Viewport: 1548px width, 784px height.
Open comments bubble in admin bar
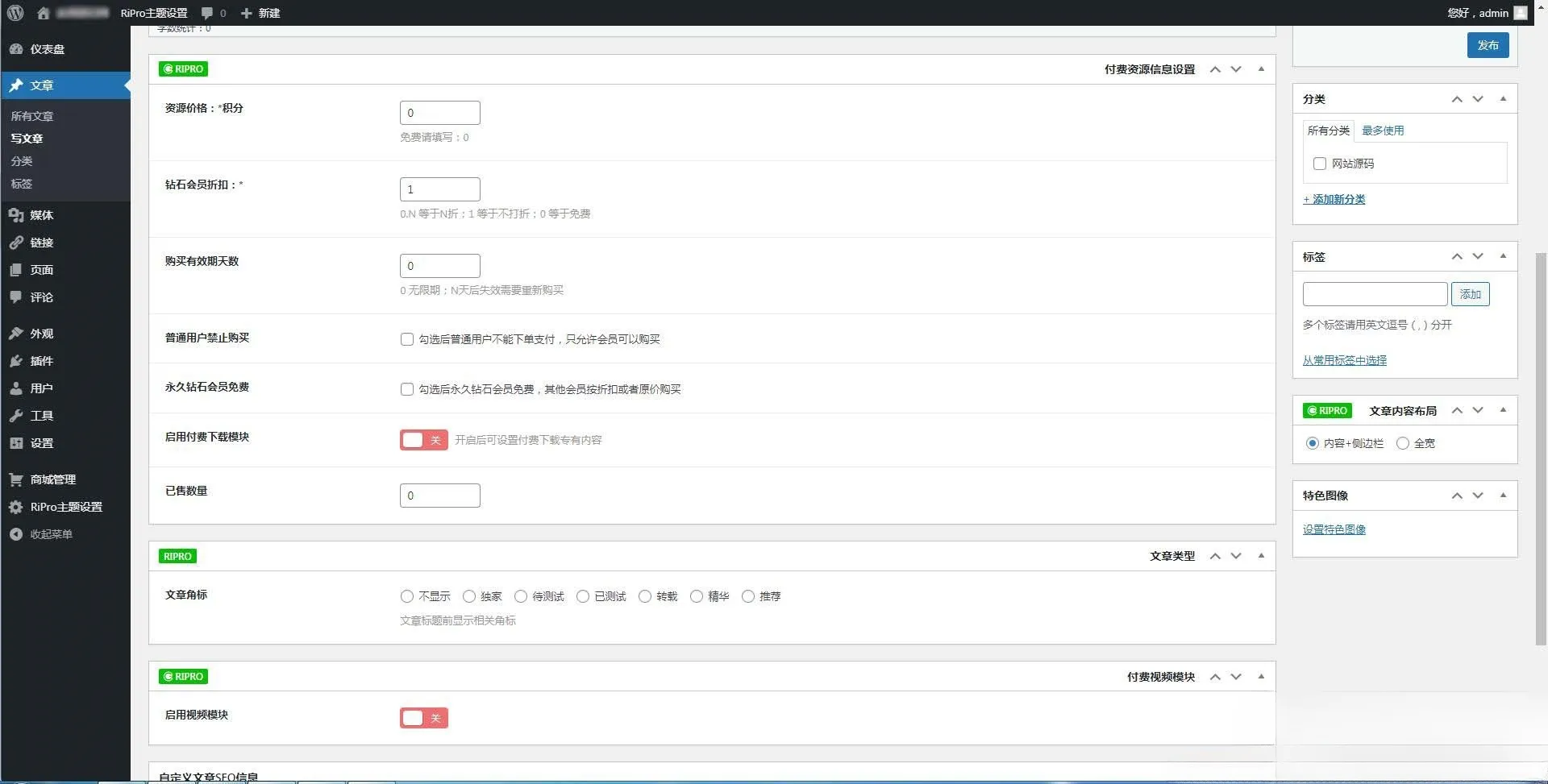pyautogui.click(x=207, y=13)
